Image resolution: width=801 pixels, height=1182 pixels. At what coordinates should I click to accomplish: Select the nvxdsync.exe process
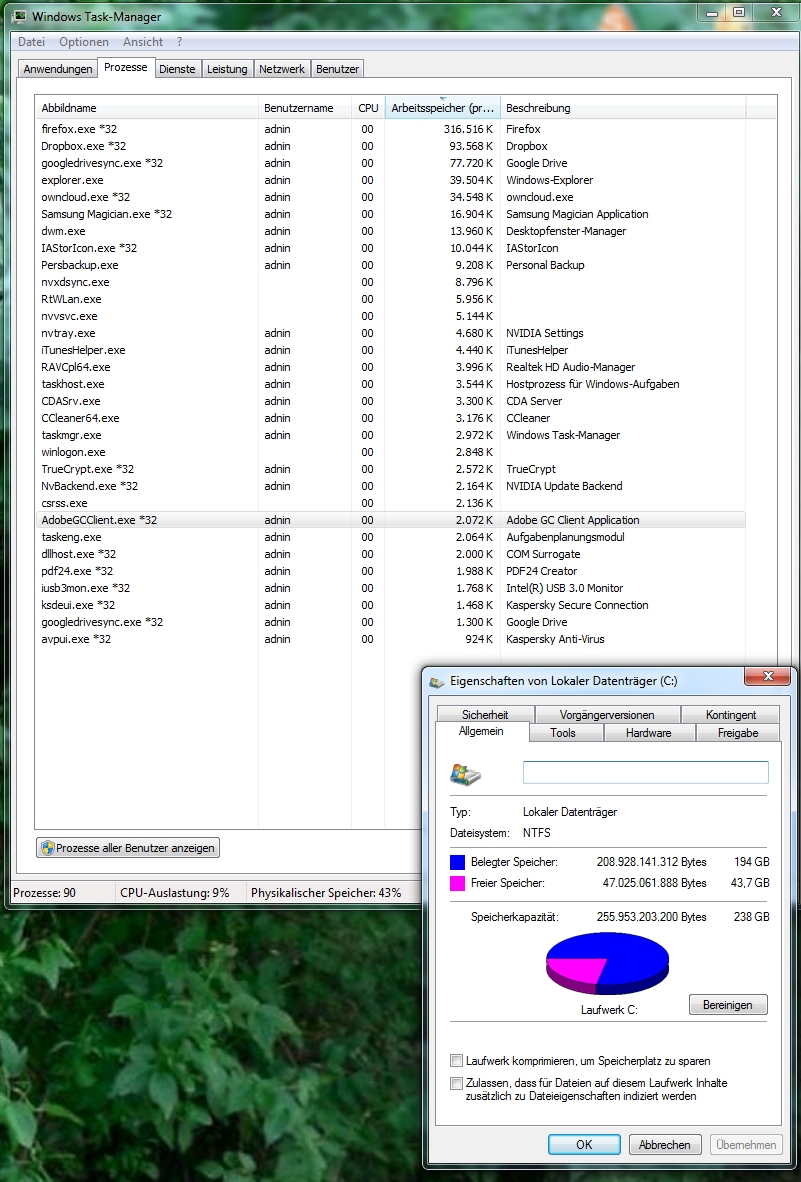(390, 282)
